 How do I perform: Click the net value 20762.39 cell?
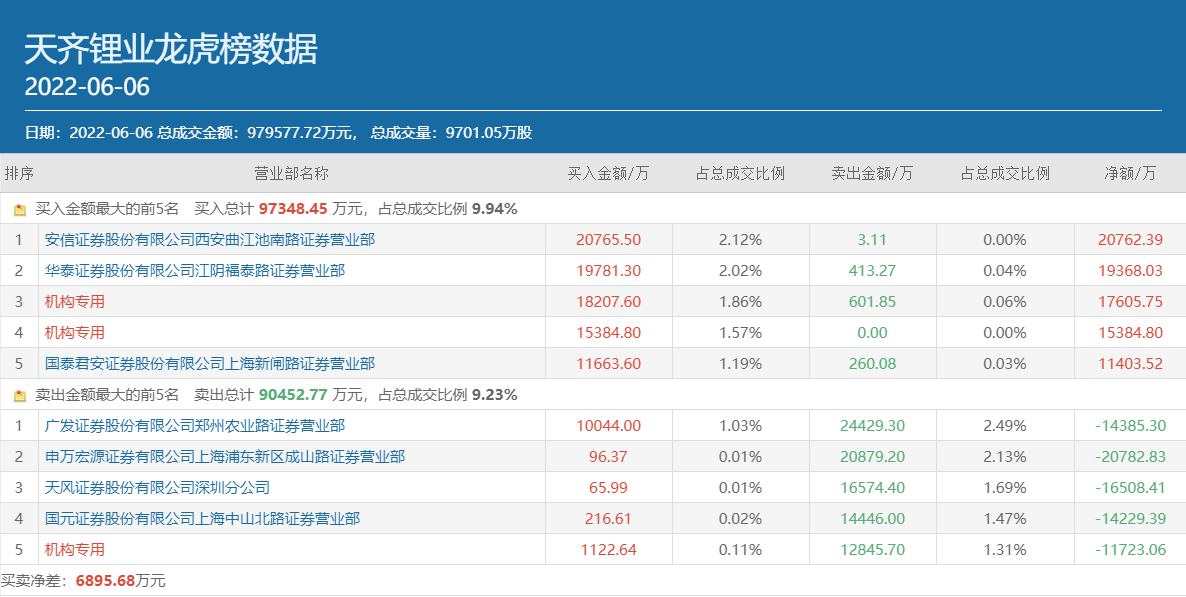point(1130,240)
